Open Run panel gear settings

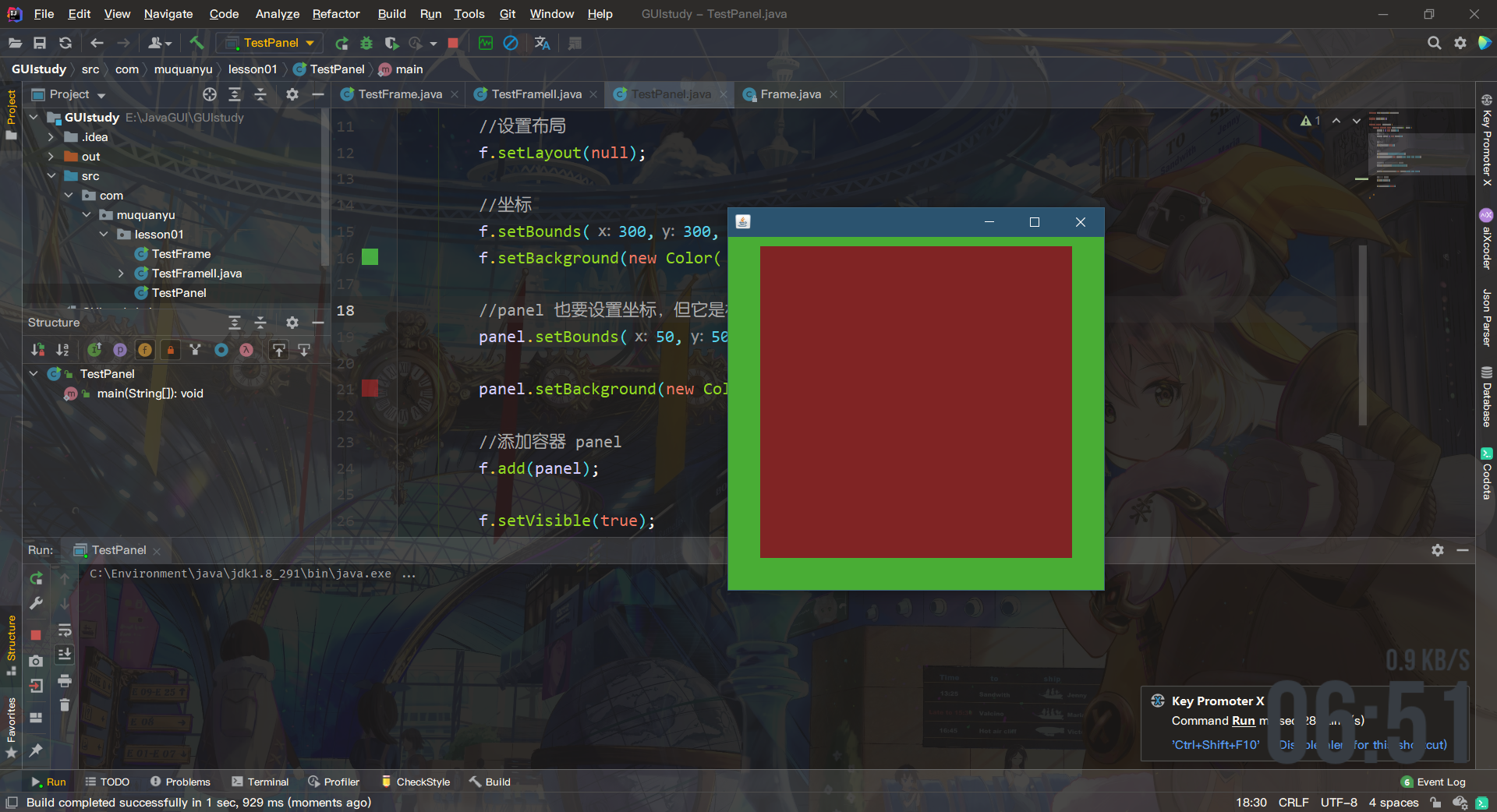pos(1438,550)
